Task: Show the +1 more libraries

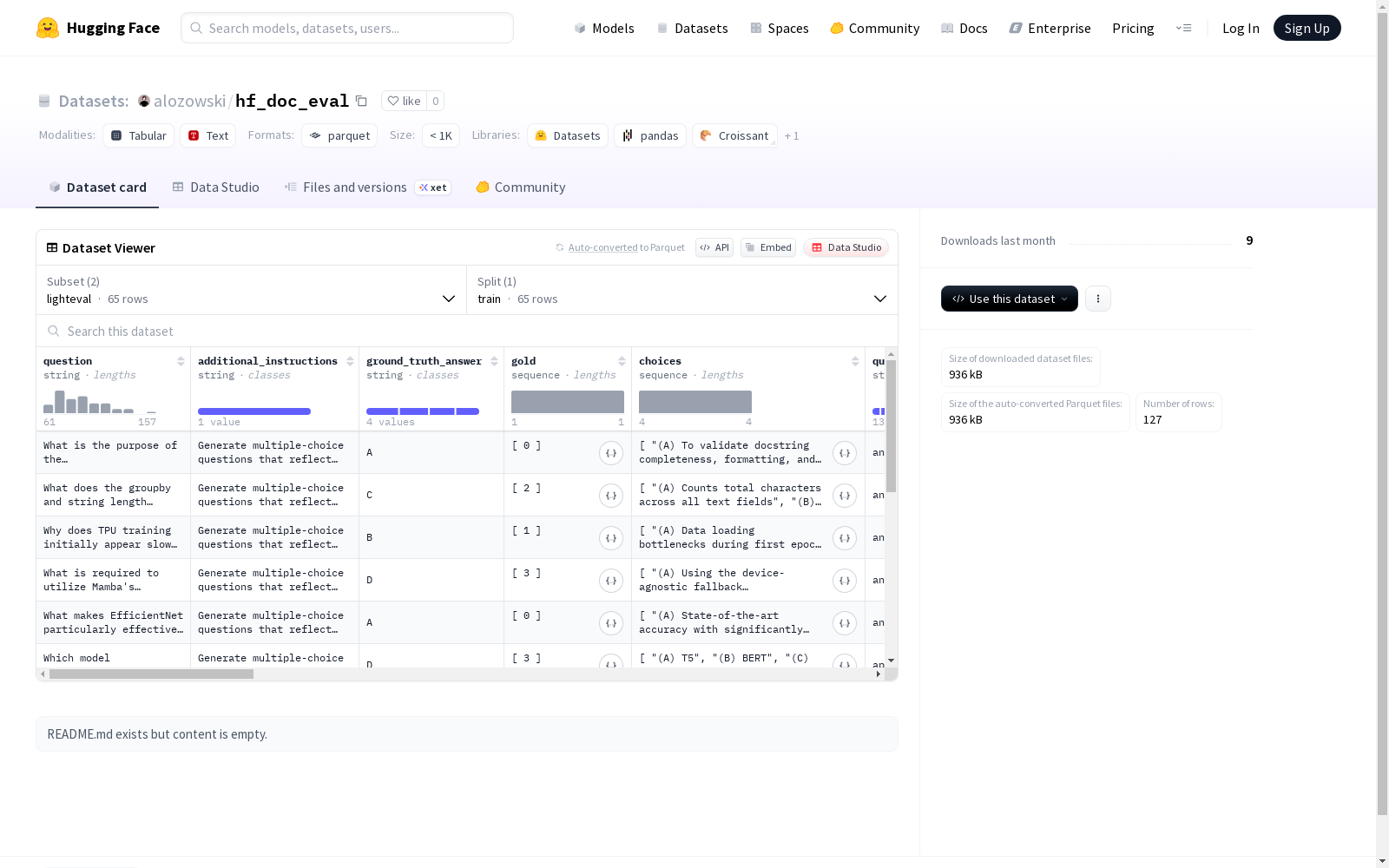Action: (x=792, y=135)
